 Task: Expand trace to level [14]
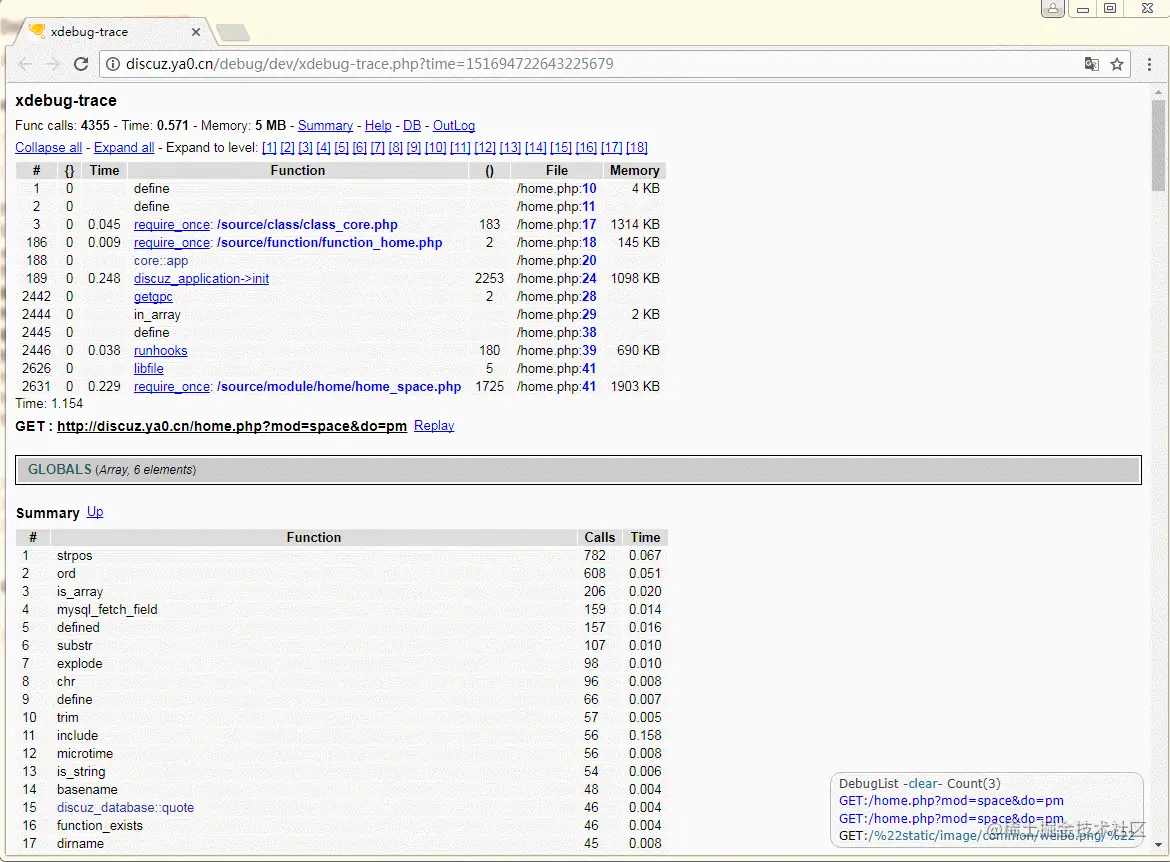[536, 147]
